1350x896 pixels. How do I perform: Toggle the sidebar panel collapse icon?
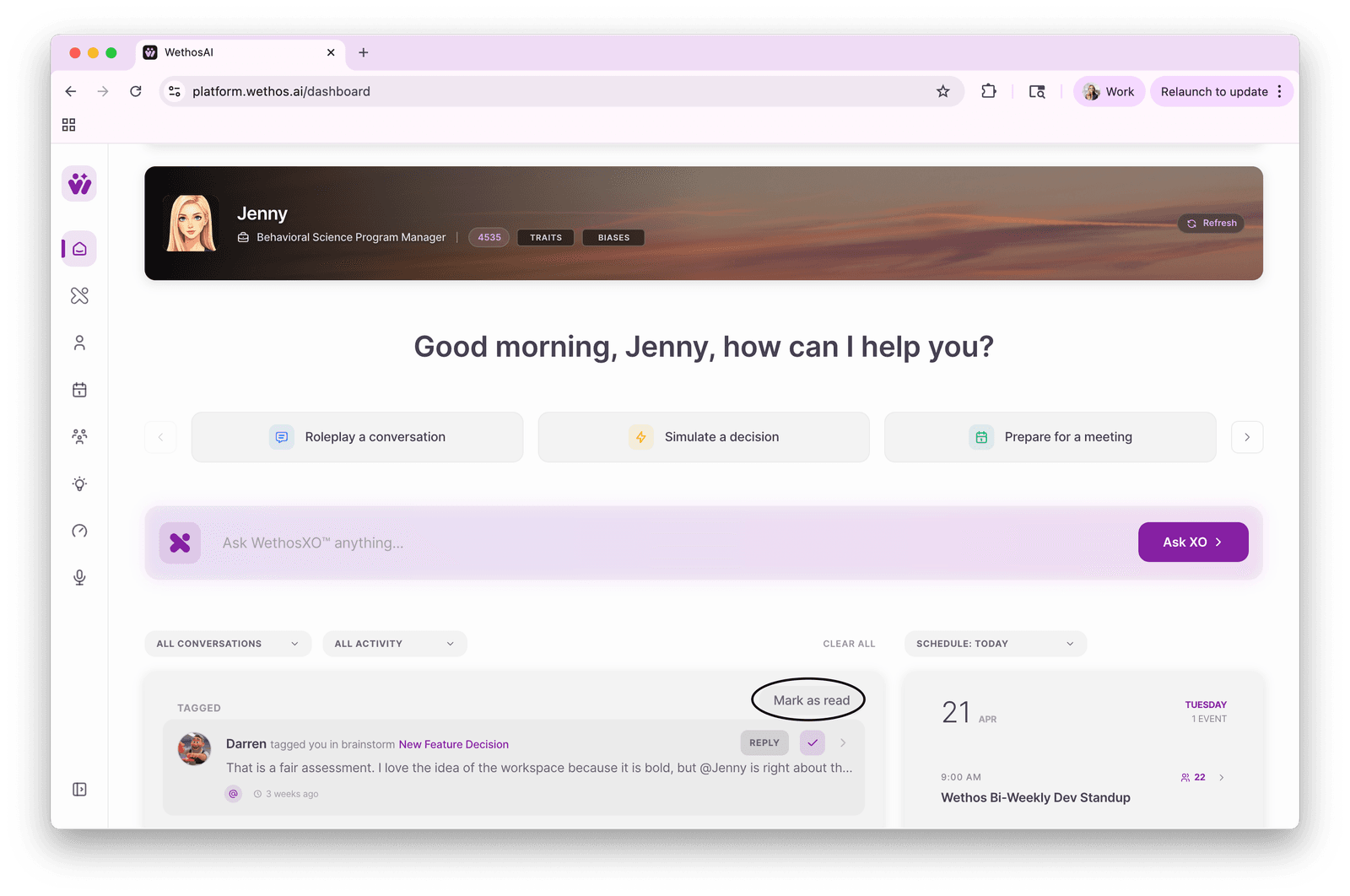(79, 790)
